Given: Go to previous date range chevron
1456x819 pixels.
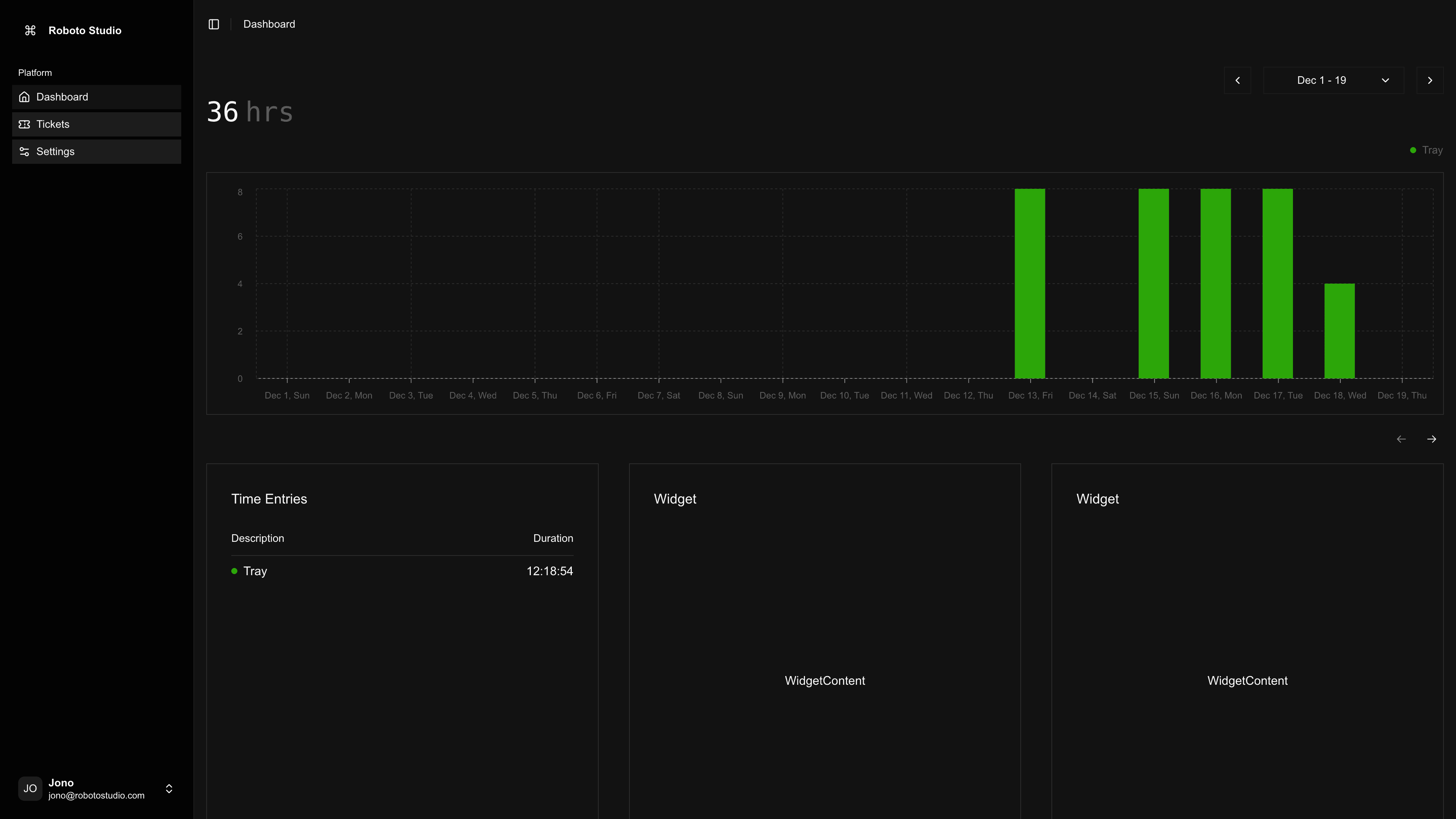Looking at the screenshot, I should (x=1237, y=80).
